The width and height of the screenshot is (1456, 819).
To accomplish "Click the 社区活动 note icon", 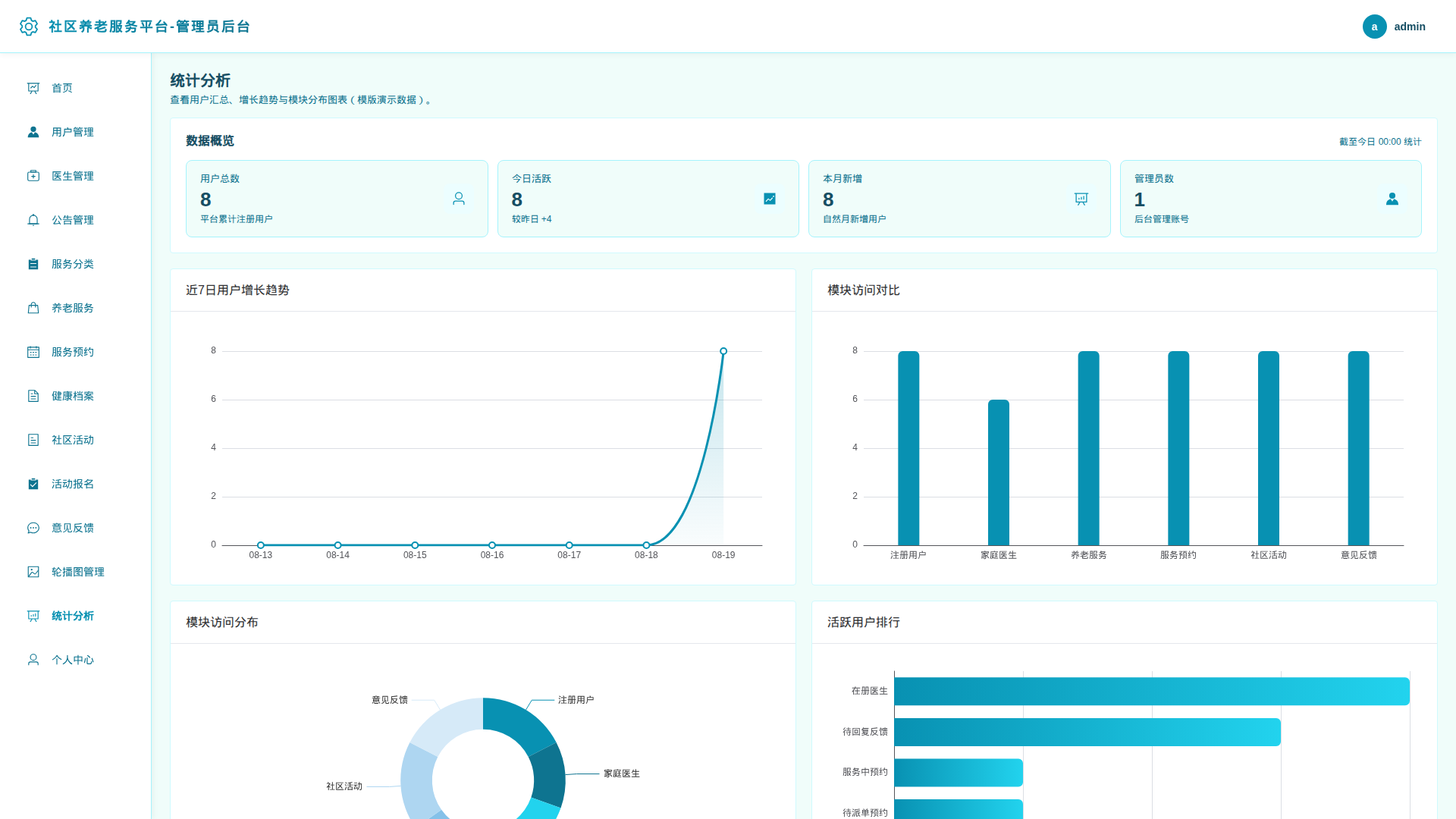I will [33, 440].
